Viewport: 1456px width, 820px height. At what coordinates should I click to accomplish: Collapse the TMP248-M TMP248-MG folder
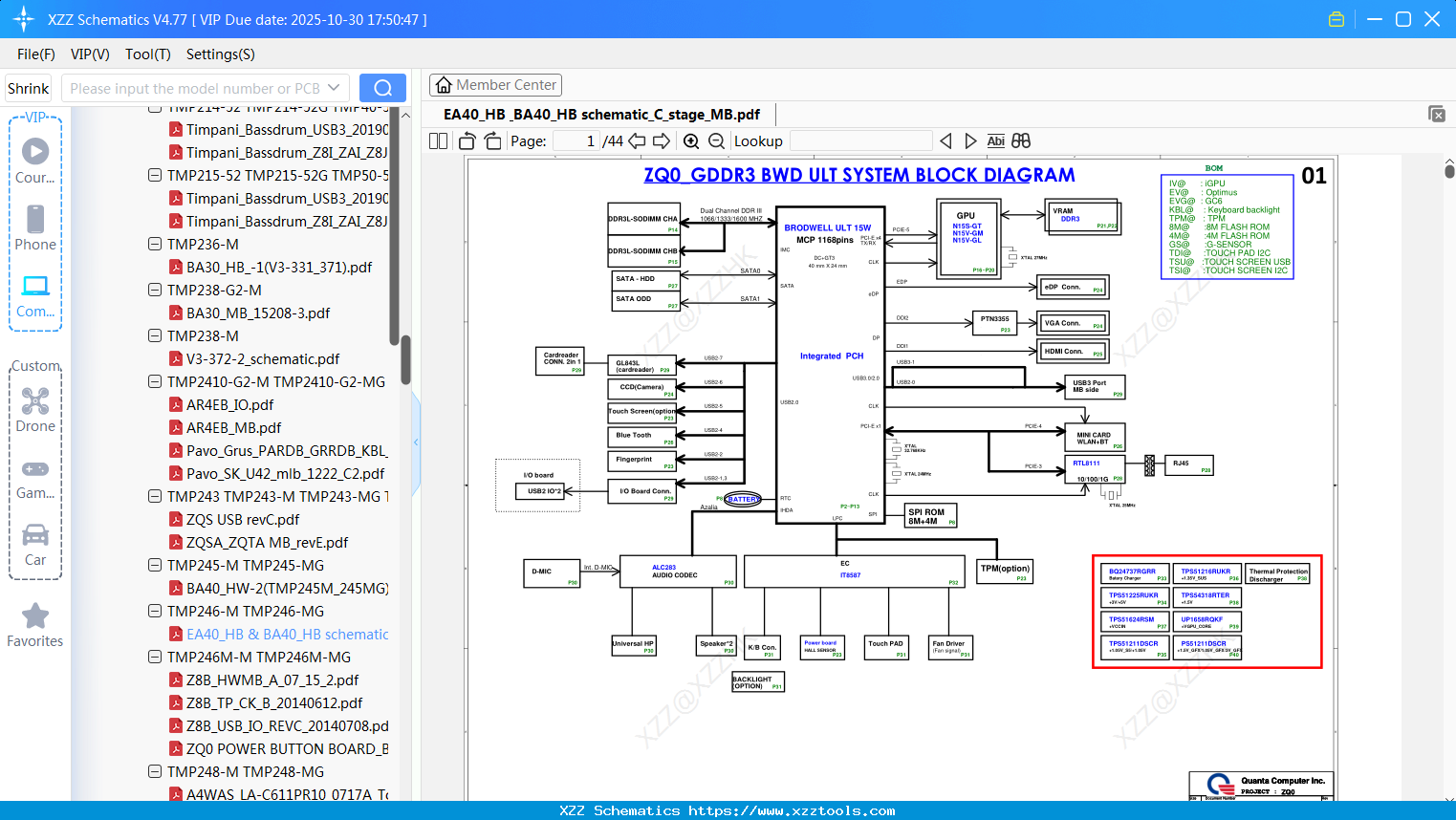(155, 772)
